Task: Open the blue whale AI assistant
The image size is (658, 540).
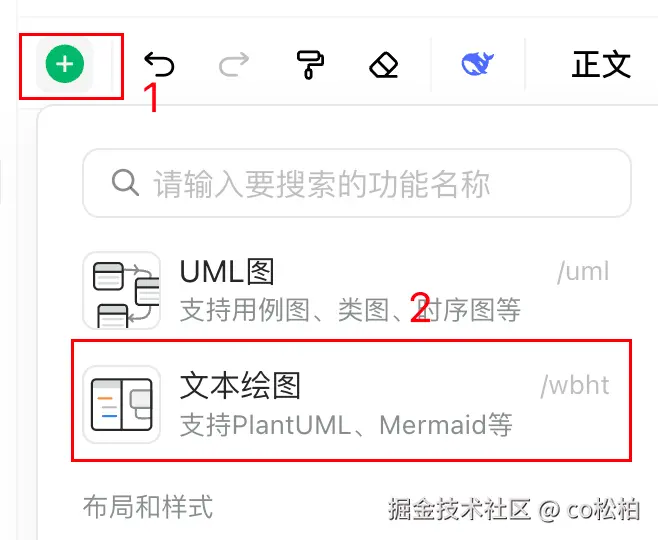Action: pos(478,64)
